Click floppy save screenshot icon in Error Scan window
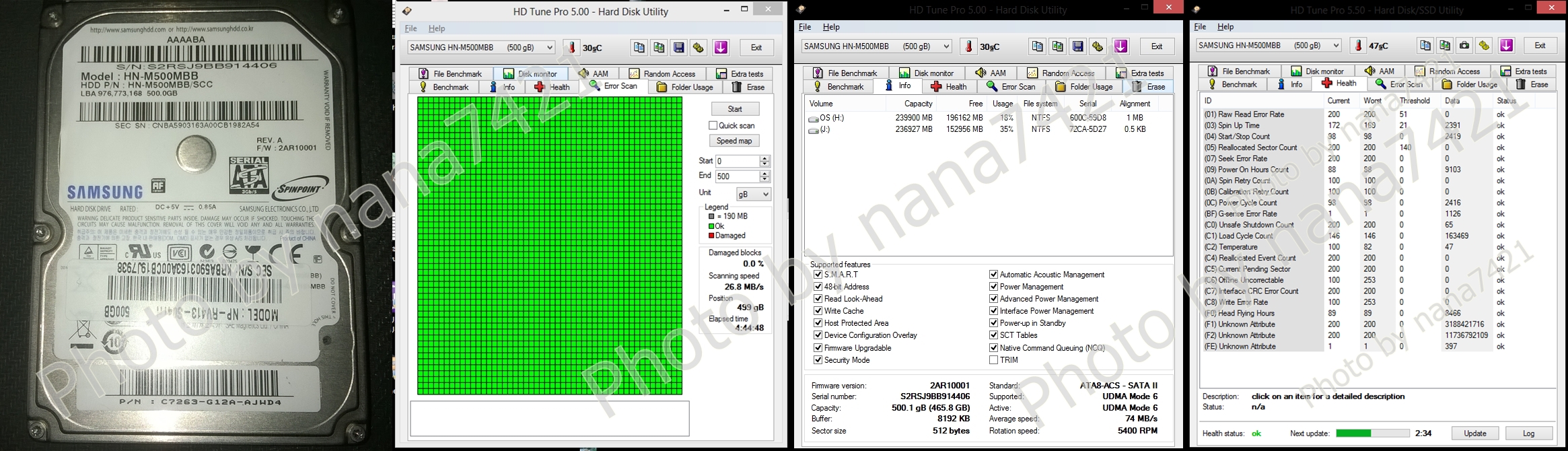This screenshot has width=1568, height=451. click(x=679, y=47)
